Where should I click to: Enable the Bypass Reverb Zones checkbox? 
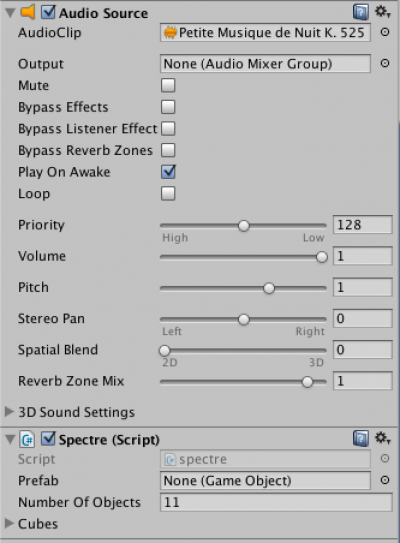168,150
